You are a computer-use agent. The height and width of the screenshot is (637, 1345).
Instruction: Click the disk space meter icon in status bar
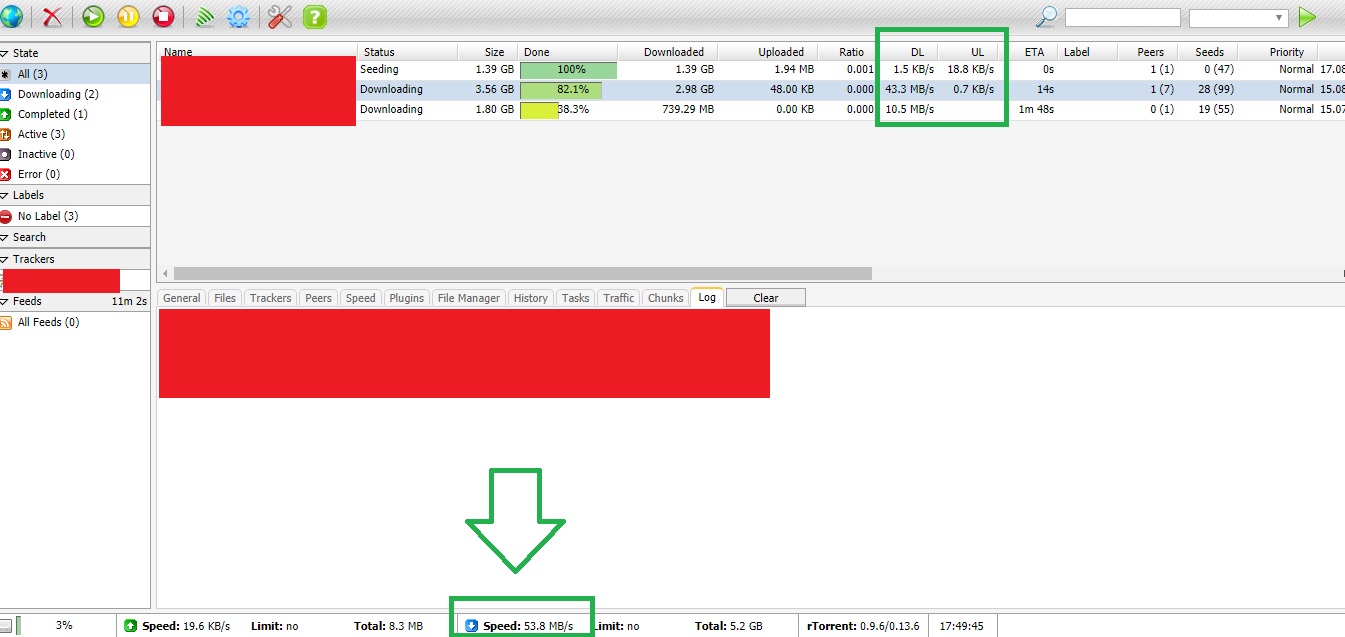tap(8, 625)
